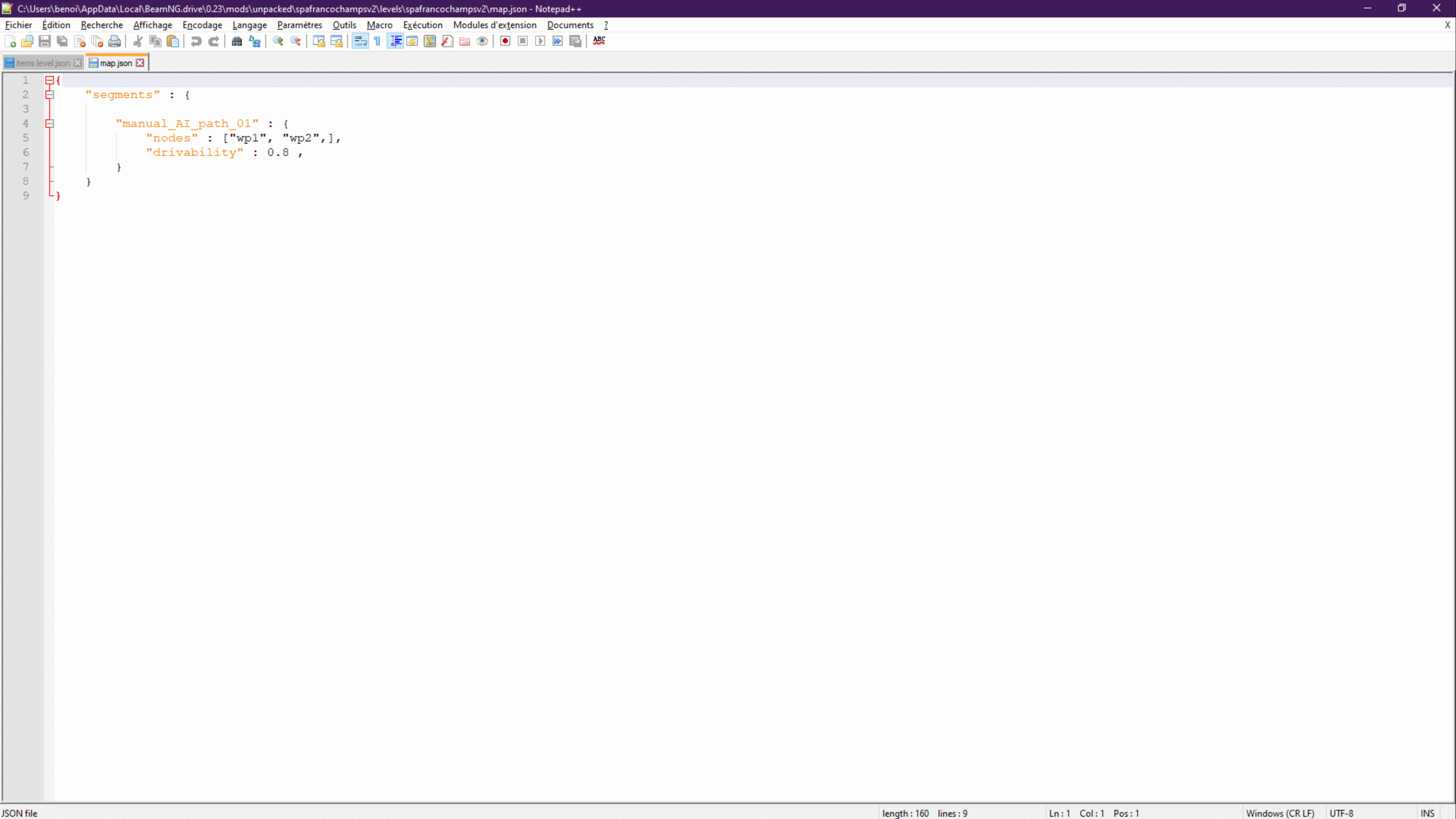Click the "nodes" key on line 5
The height and width of the screenshot is (819, 1456).
pyautogui.click(x=172, y=138)
